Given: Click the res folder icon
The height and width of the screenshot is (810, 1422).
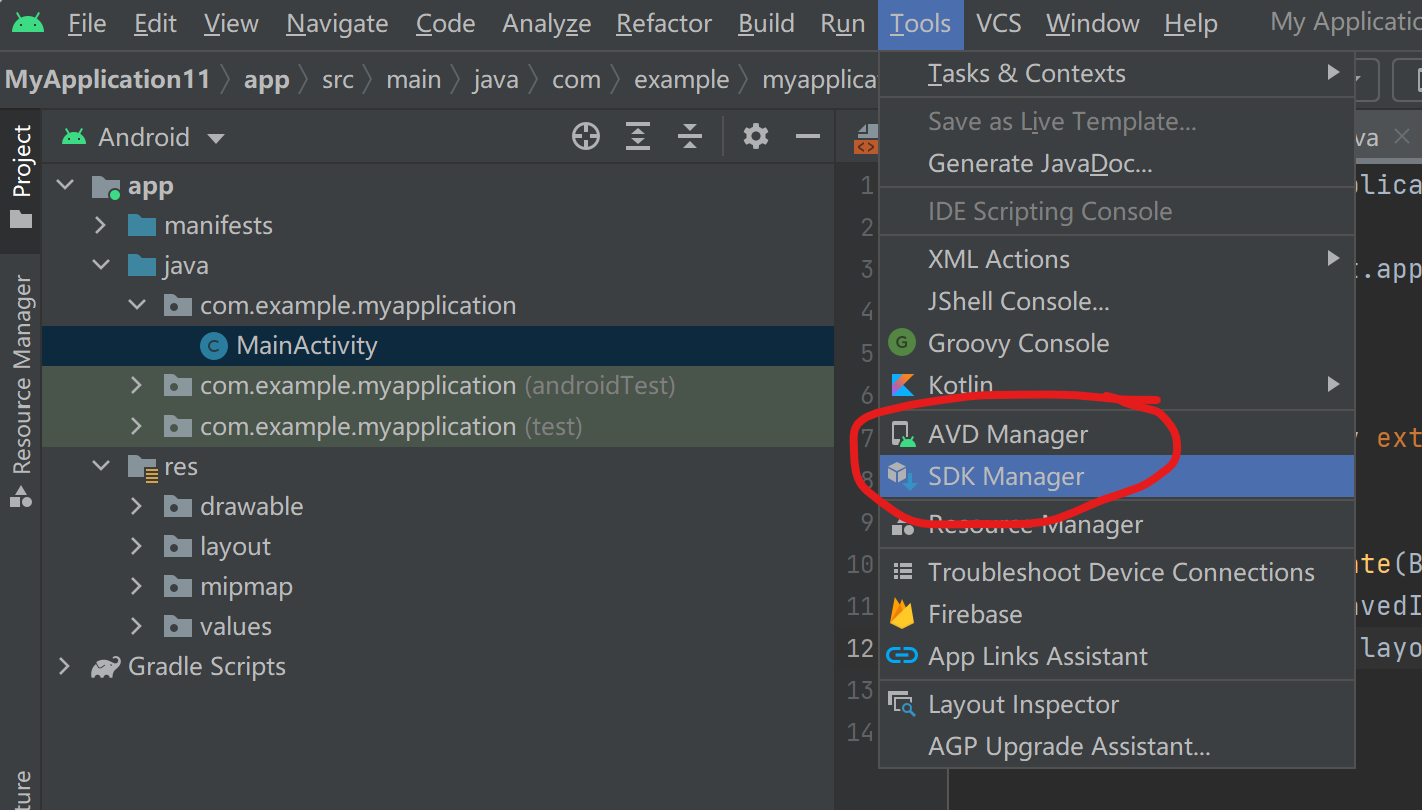Looking at the screenshot, I should (x=143, y=467).
